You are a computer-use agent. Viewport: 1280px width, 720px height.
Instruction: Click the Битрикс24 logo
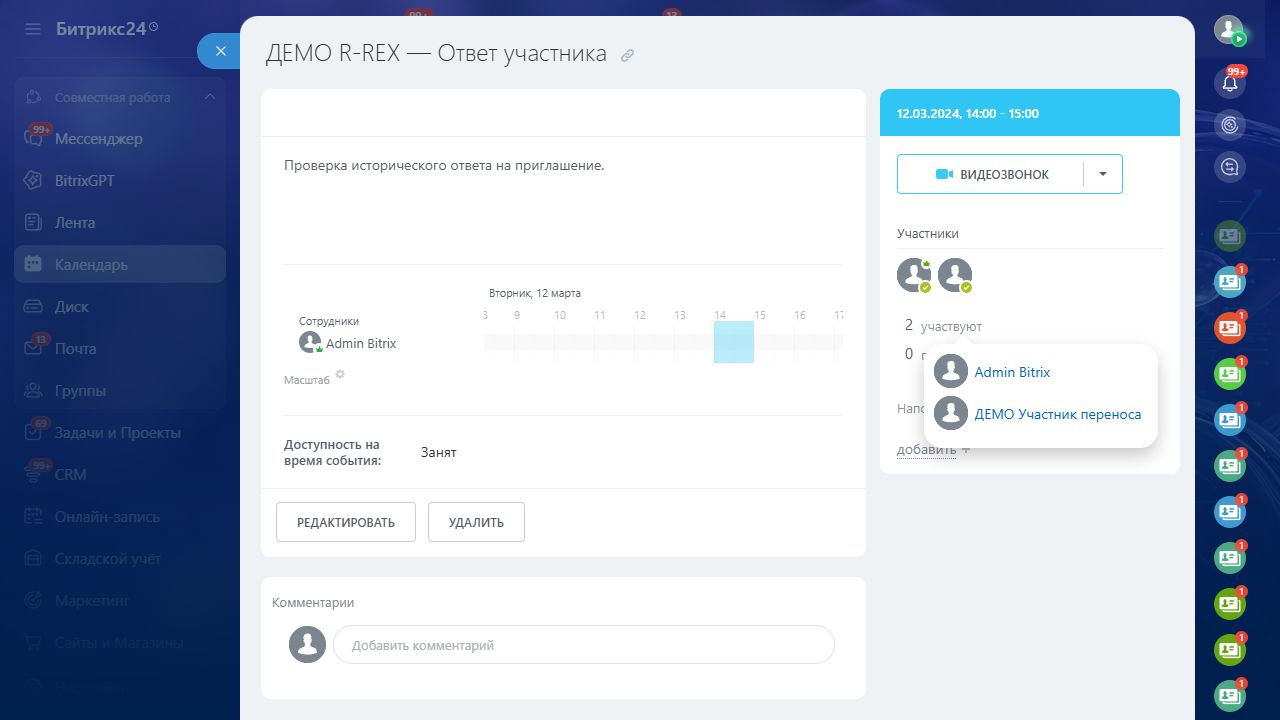point(107,29)
